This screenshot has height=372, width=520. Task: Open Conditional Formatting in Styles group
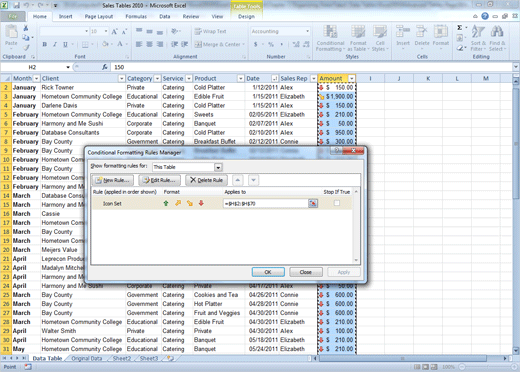click(x=330, y=38)
